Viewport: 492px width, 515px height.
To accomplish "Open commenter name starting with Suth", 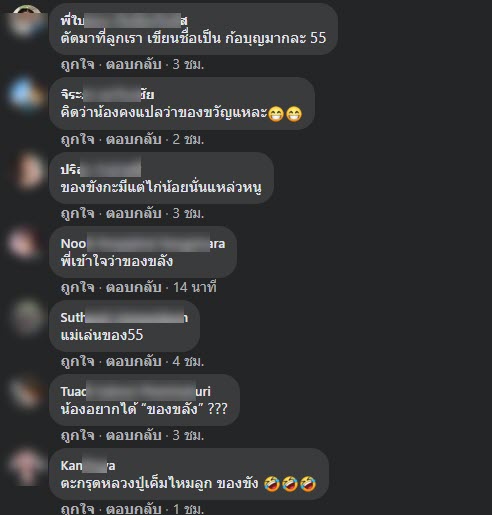I will click(124, 318).
